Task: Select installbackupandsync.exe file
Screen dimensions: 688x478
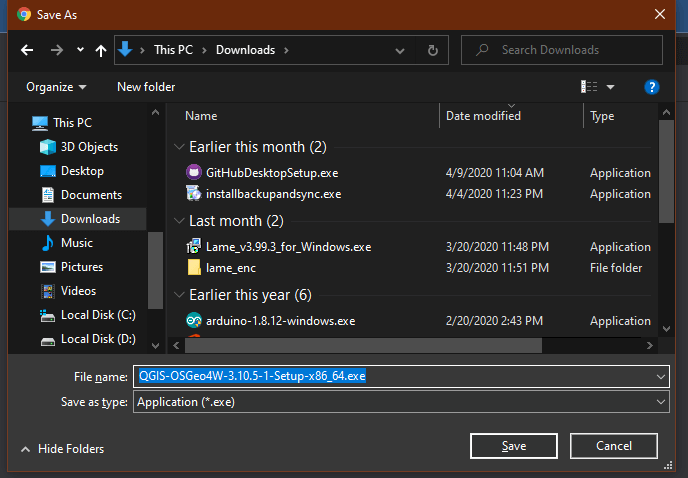Action: point(273,194)
